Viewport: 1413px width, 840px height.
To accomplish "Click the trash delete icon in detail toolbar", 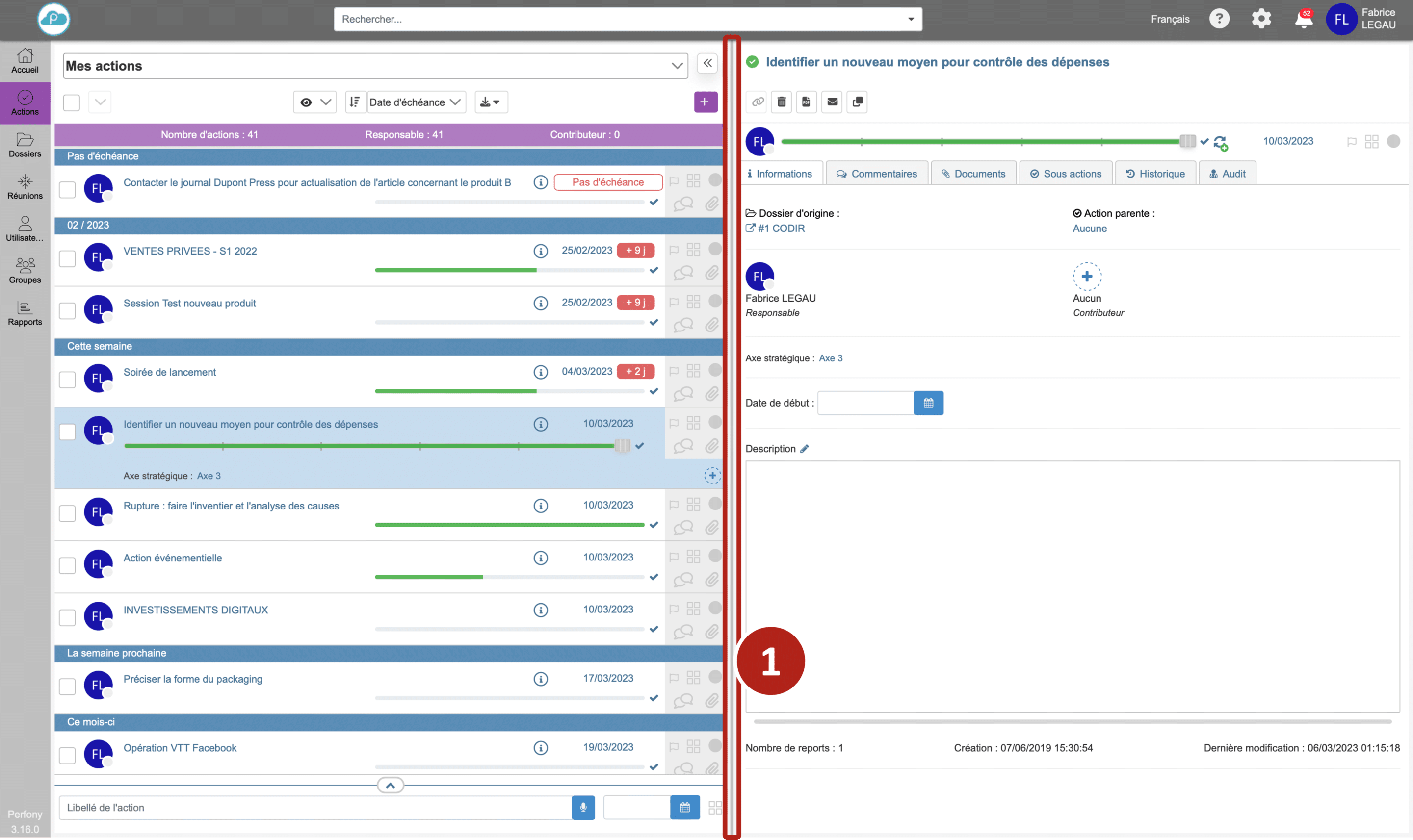I will 782,102.
